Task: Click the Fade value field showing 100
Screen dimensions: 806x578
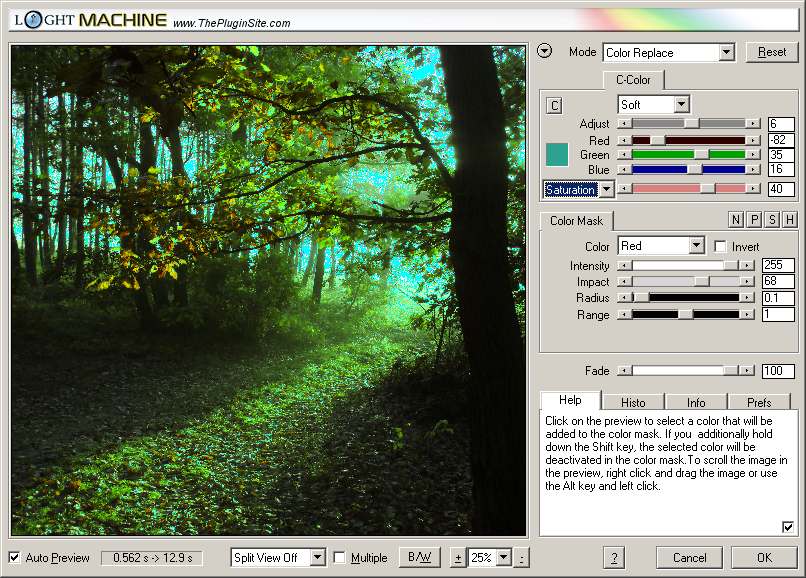Action: [x=778, y=371]
